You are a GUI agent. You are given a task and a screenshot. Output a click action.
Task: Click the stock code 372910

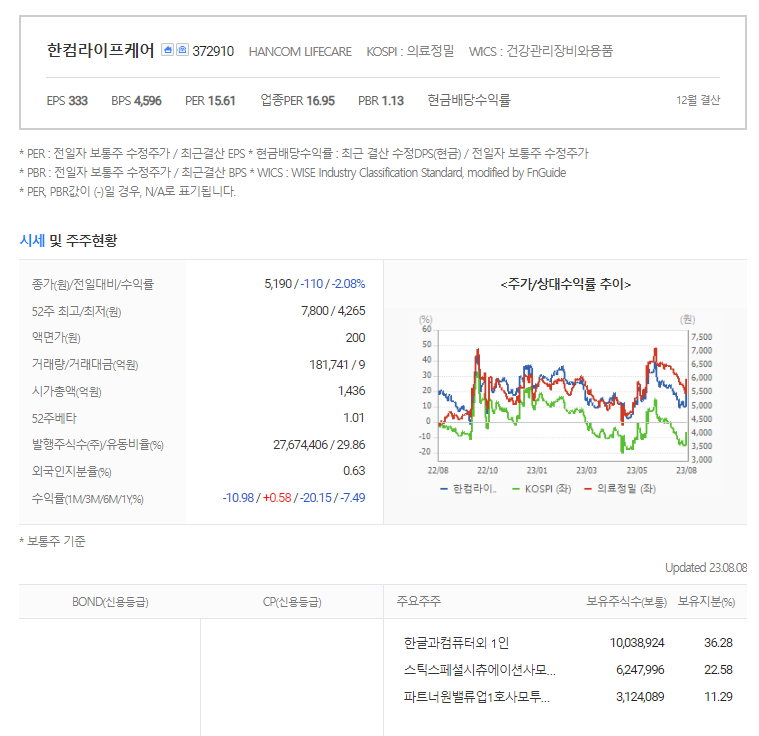click(213, 51)
